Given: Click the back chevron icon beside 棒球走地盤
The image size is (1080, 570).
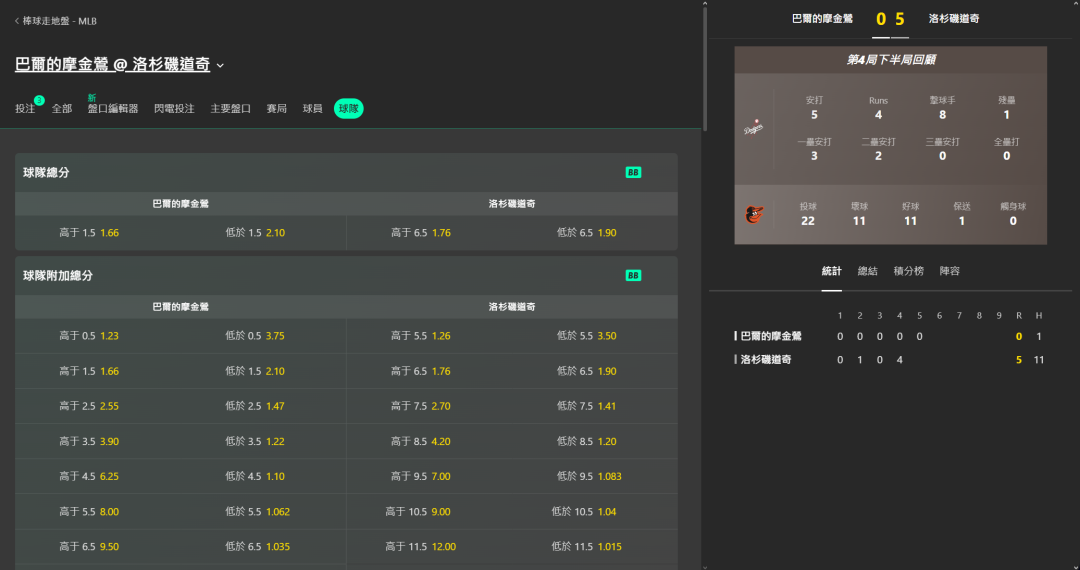Looking at the screenshot, I should point(17,21).
